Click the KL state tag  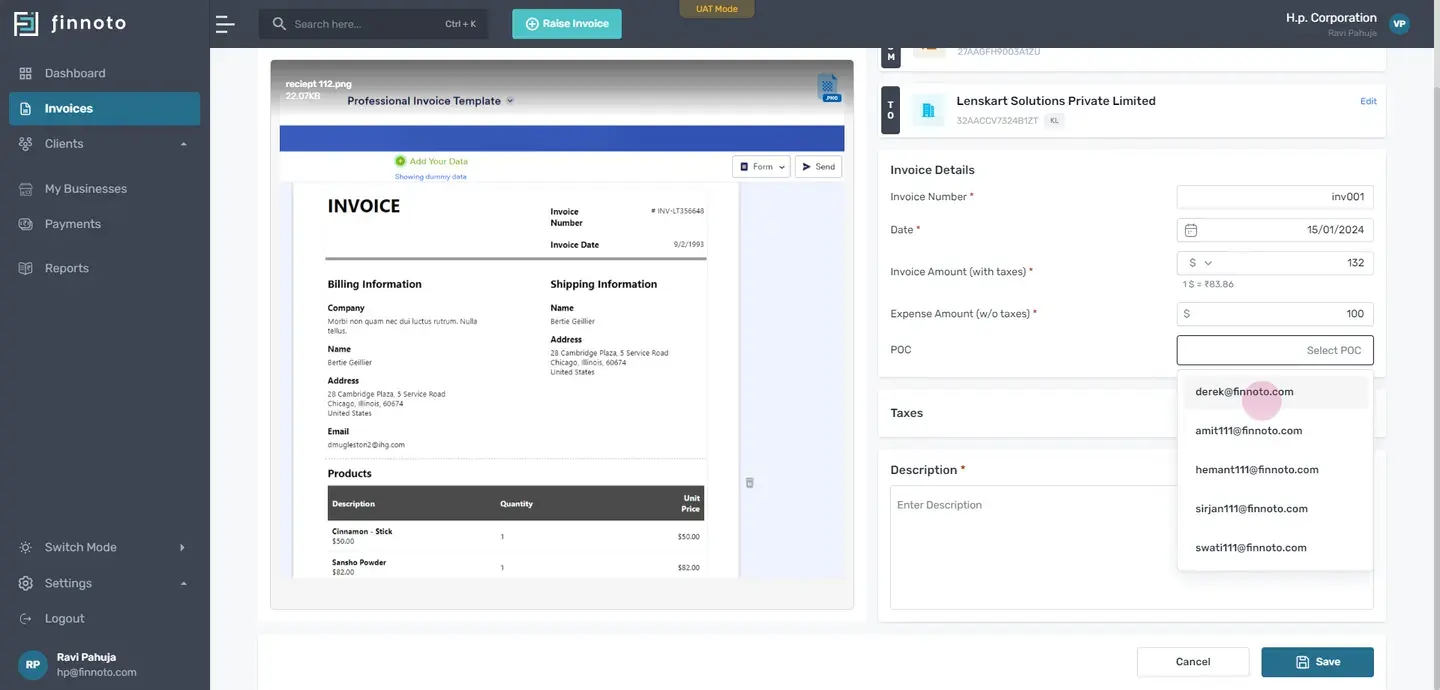coord(1054,121)
